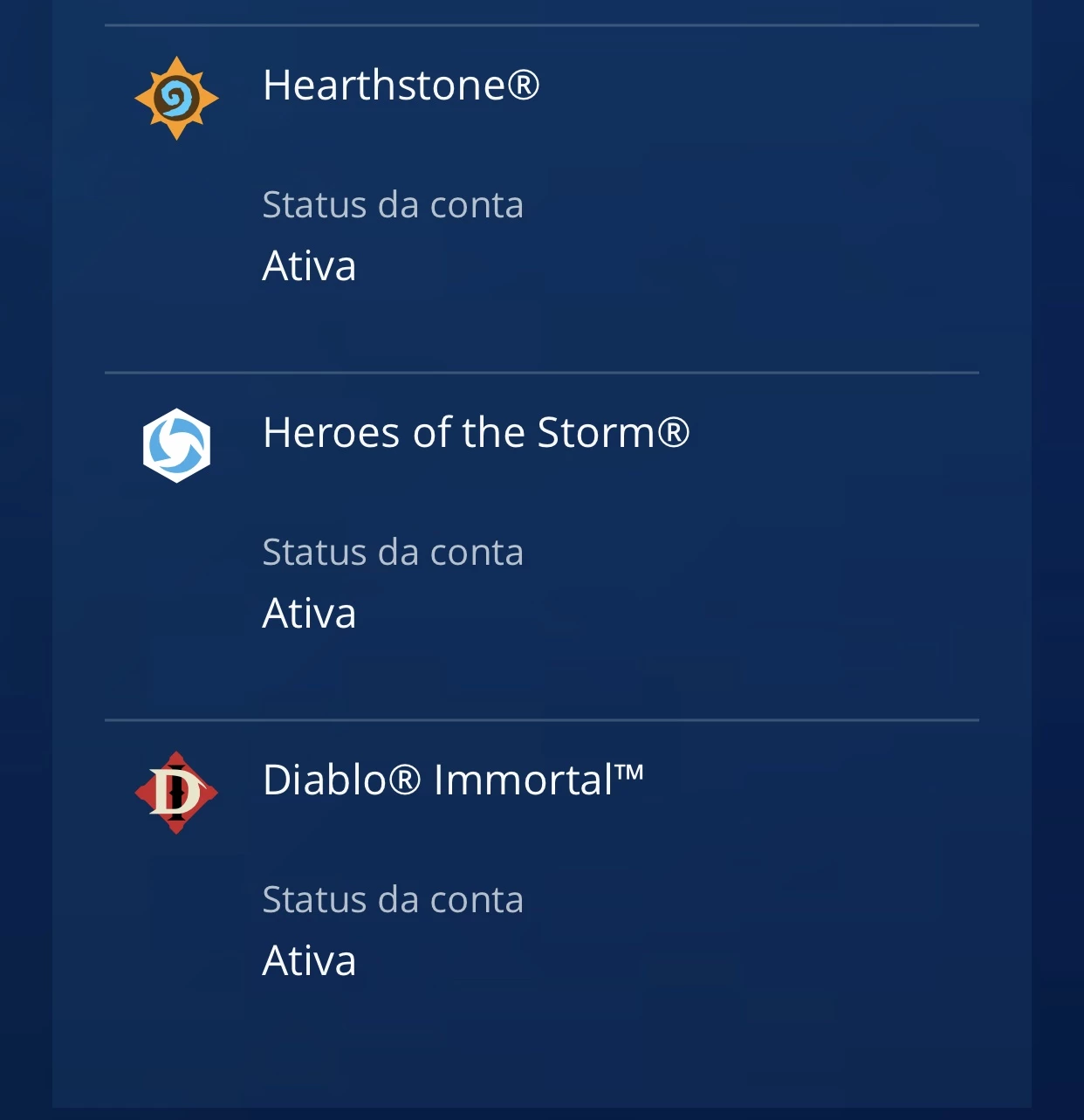Click the 'Ativa' status under Diablo Immortal
Screen dimensions: 1084x1120
309,960
